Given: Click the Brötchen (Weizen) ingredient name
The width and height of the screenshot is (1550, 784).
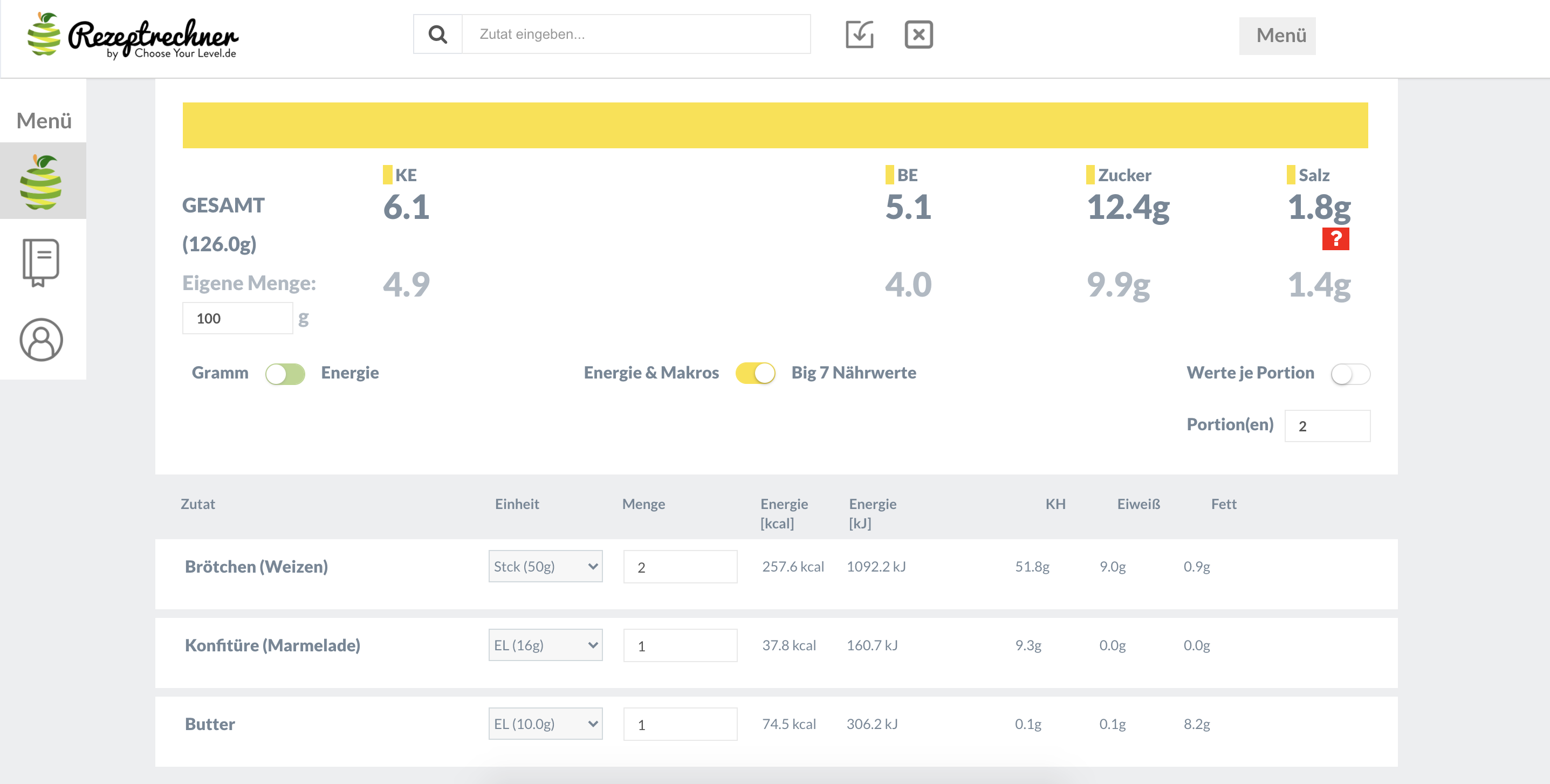Looking at the screenshot, I should (x=256, y=567).
